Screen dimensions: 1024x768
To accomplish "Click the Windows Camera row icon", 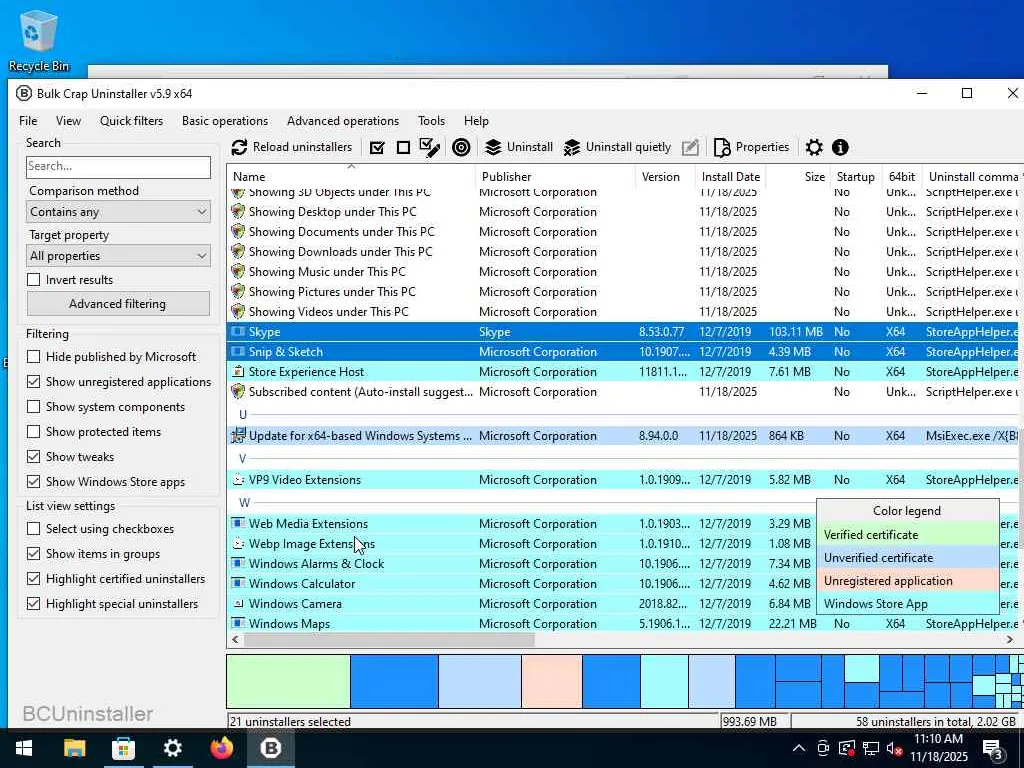I will coord(238,604).
